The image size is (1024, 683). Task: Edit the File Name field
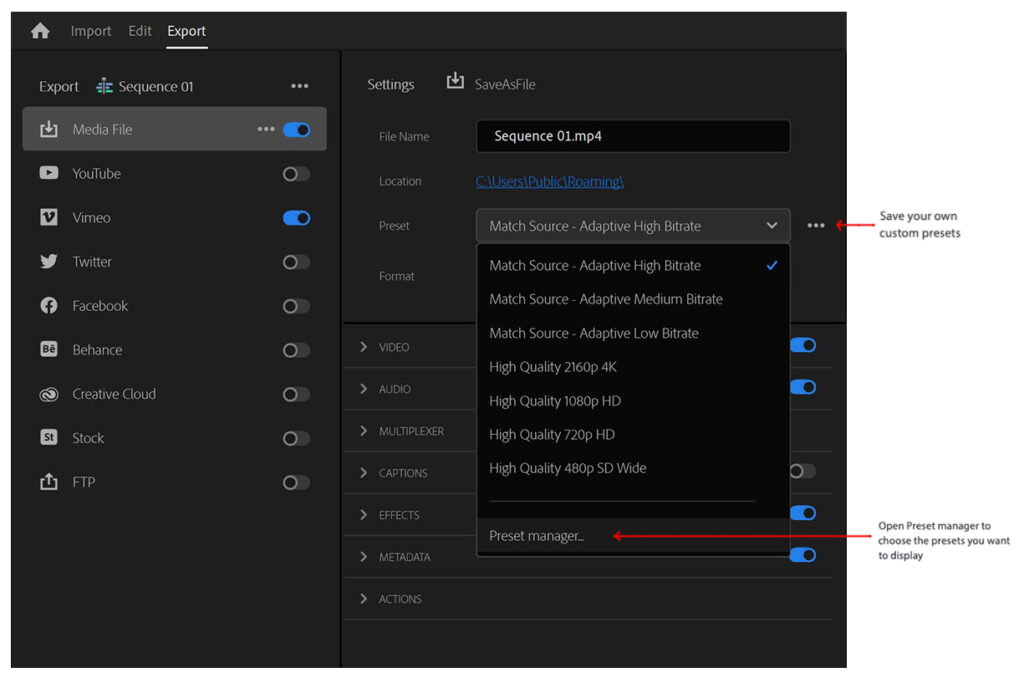point(633,136)
